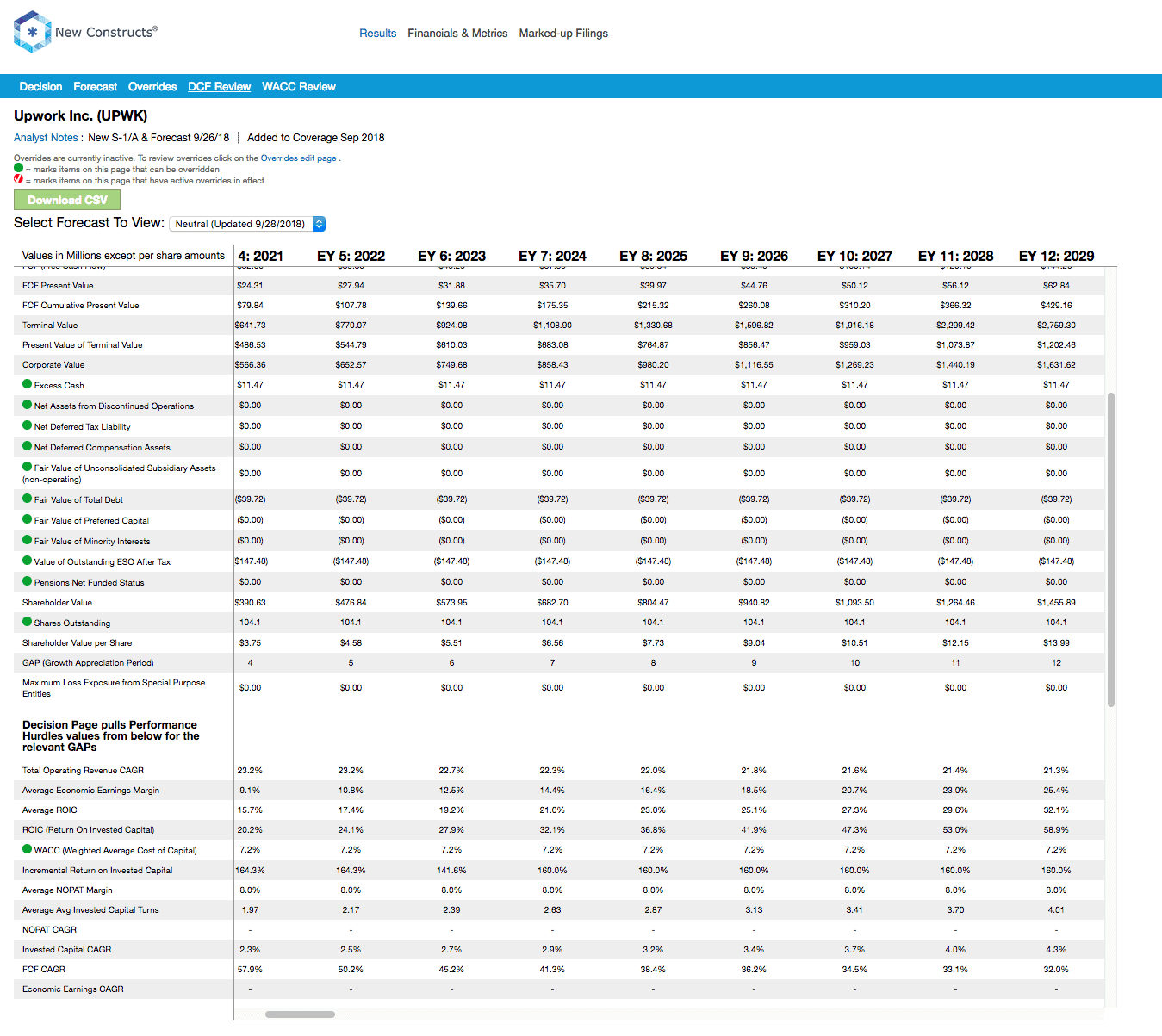This screenshot has height=1036, width=1162.
Task: Click green dot beside Fair Value of Total Debt
Action: pyautogui.click(x=27, y=499)
